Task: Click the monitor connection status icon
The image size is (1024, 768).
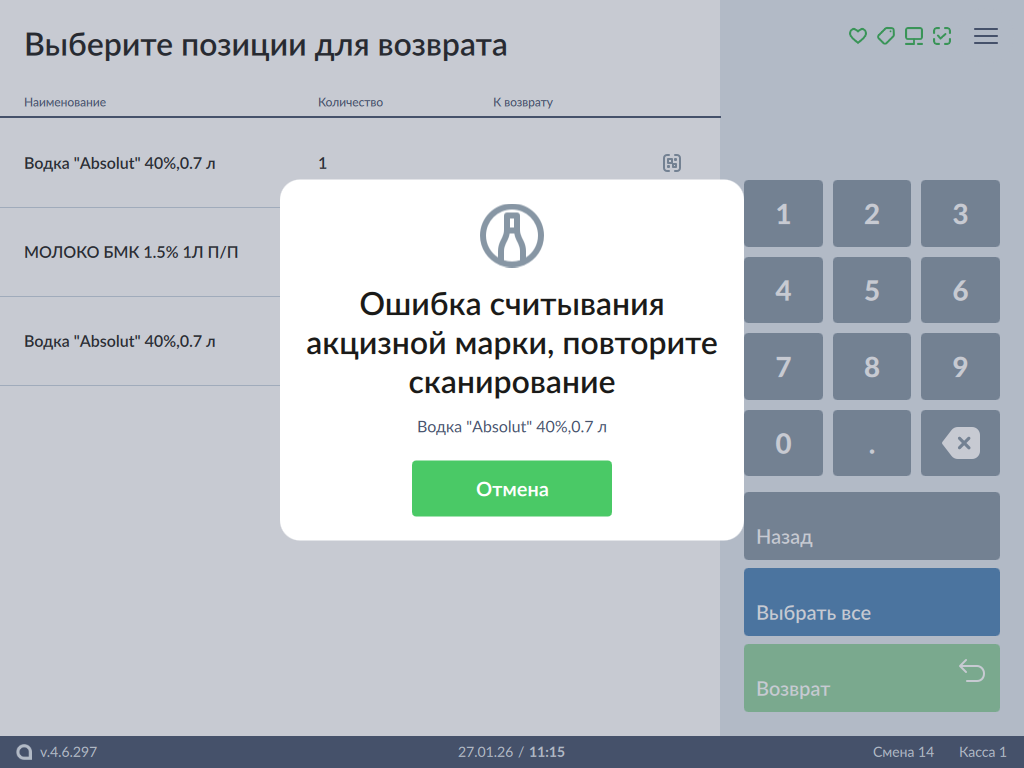Action: click(913, 36)
